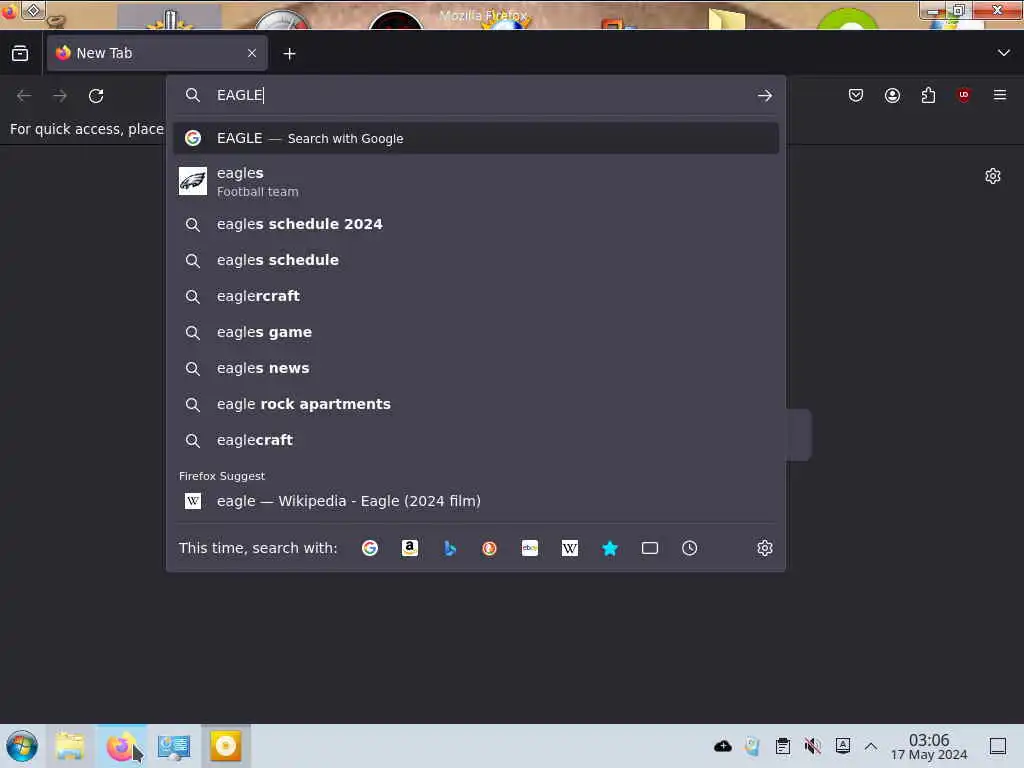Search history using the clock icon
1024x768 pixels.
pyautogui.click(x=690, y=548)
